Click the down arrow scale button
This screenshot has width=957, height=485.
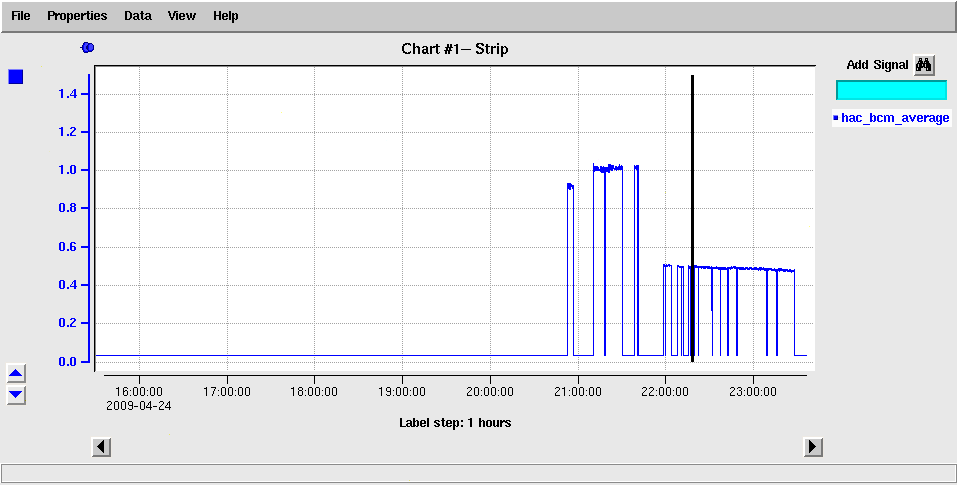(x=16, y=395)
